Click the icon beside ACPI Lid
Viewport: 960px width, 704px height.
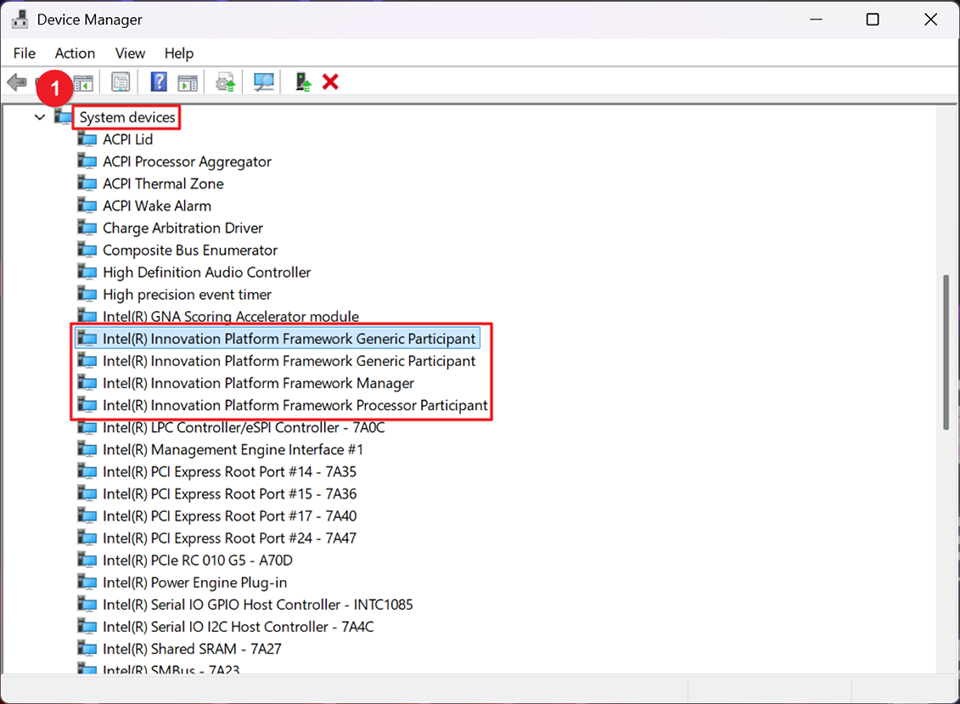click(88, 139)
